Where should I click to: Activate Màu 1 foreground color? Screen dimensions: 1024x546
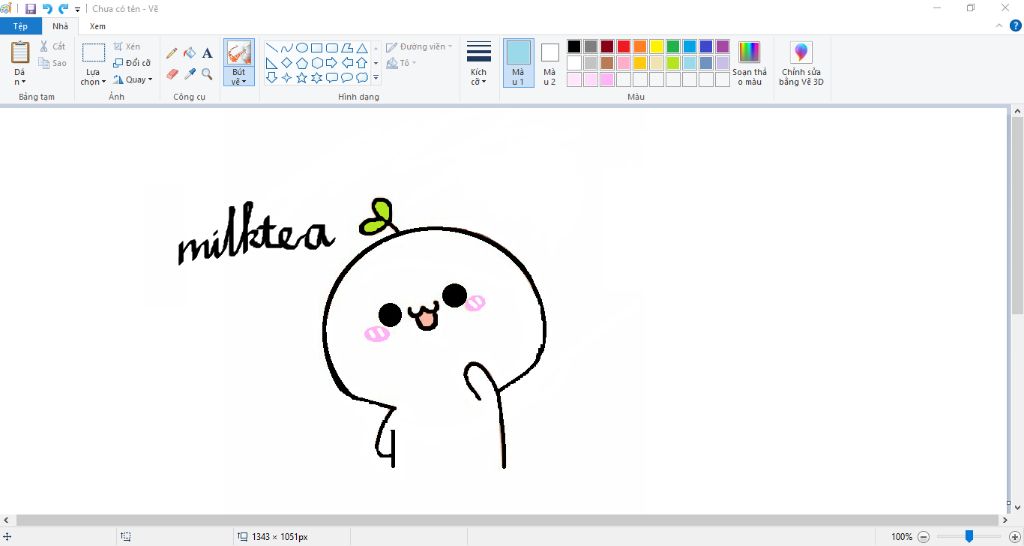tap(519, 63)
